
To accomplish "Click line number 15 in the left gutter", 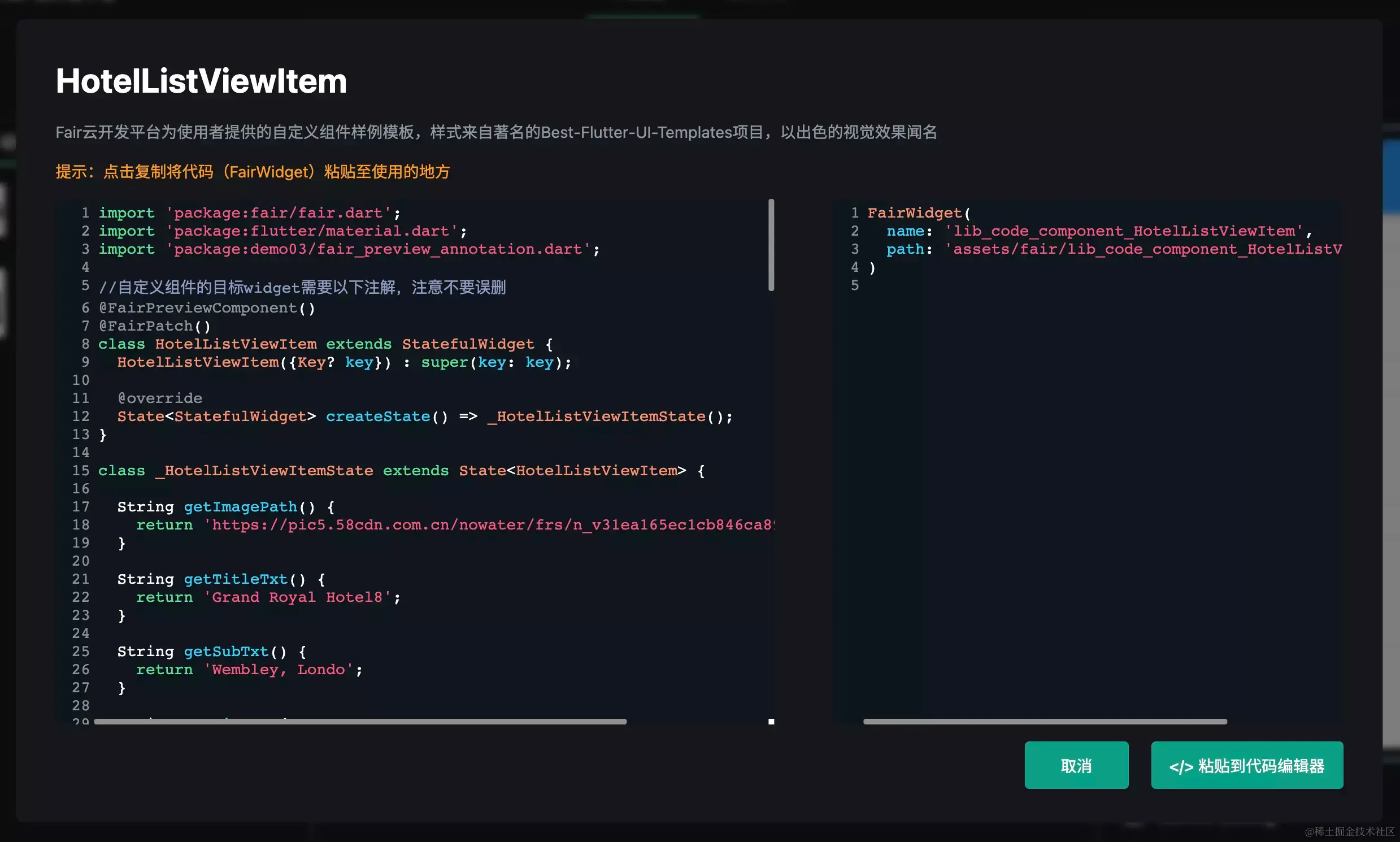I will tap(81, 470).
